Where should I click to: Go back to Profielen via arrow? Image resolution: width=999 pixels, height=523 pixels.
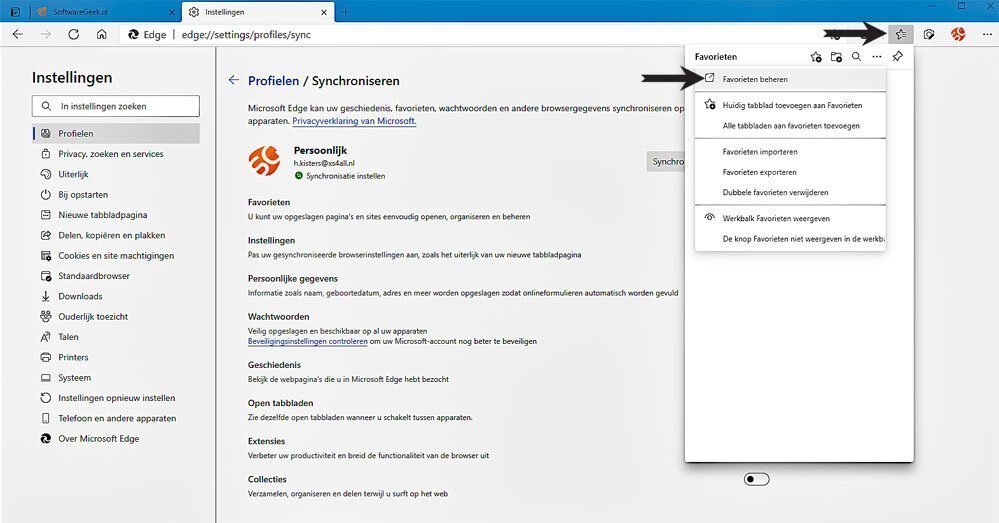pyautogui.click(x=234, y=80)
